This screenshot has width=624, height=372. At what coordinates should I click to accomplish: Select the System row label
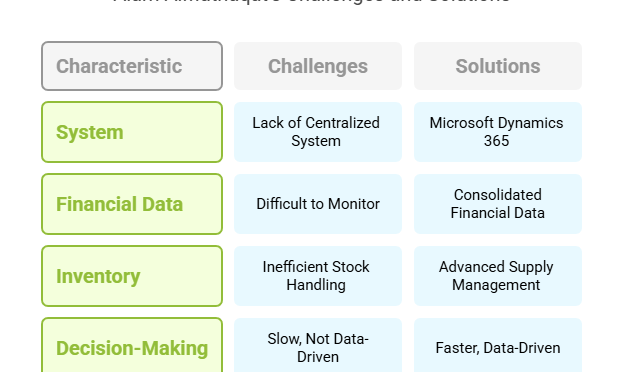point(132,132)
